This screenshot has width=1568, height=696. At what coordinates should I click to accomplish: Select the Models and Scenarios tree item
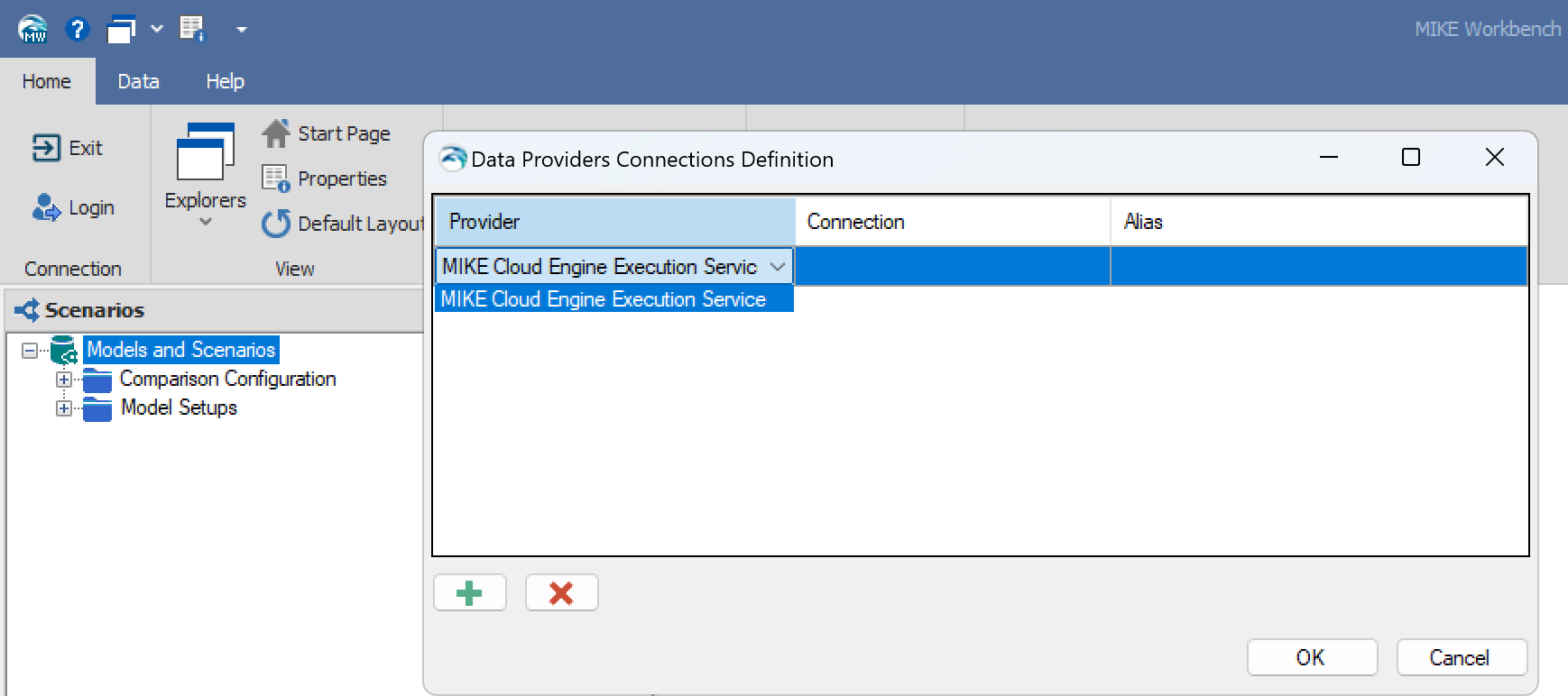click(x=180, y=350)
